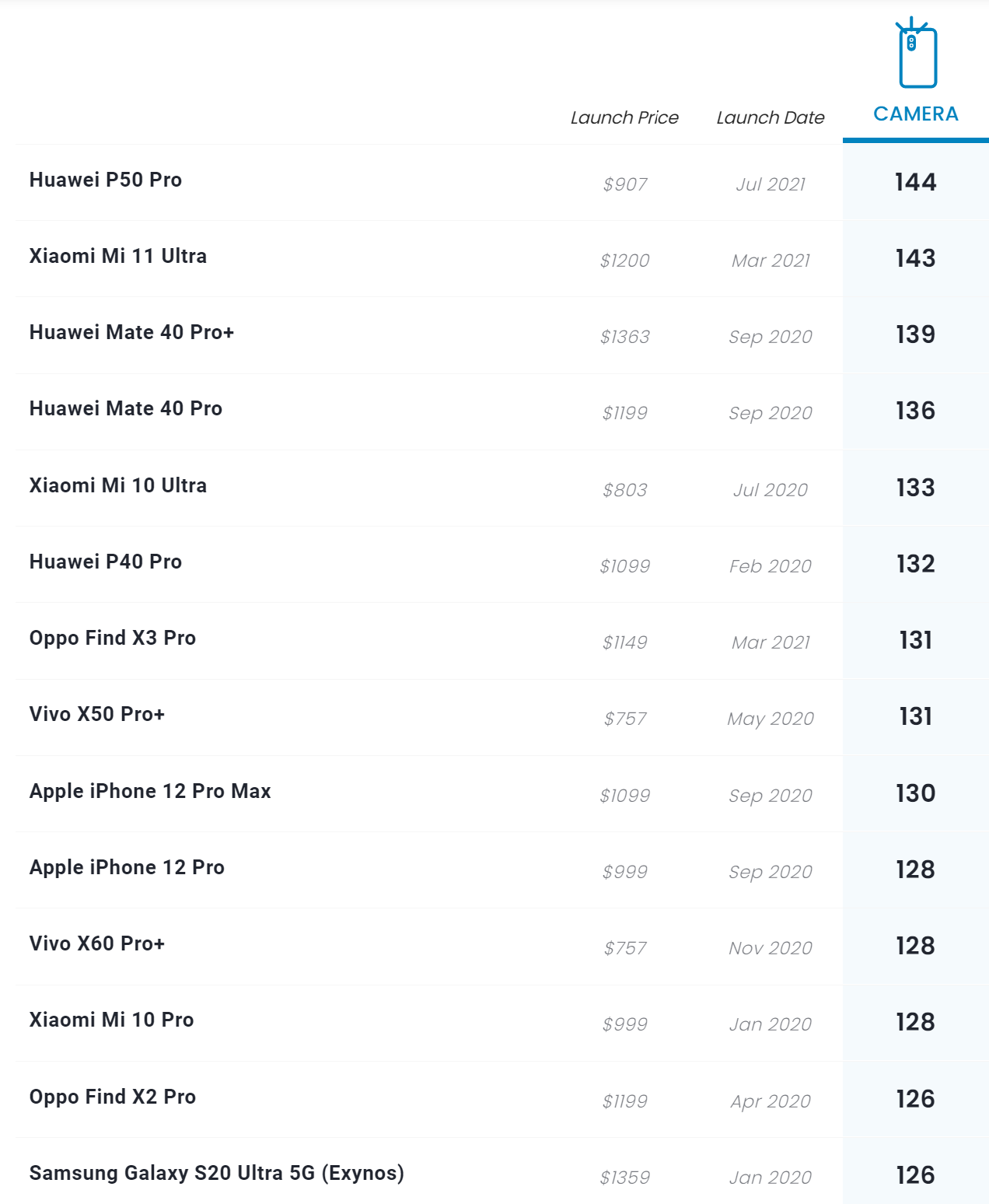Click the camera score 144
This screenshot has width=989, height=1204.
click(x=915, y=182)
